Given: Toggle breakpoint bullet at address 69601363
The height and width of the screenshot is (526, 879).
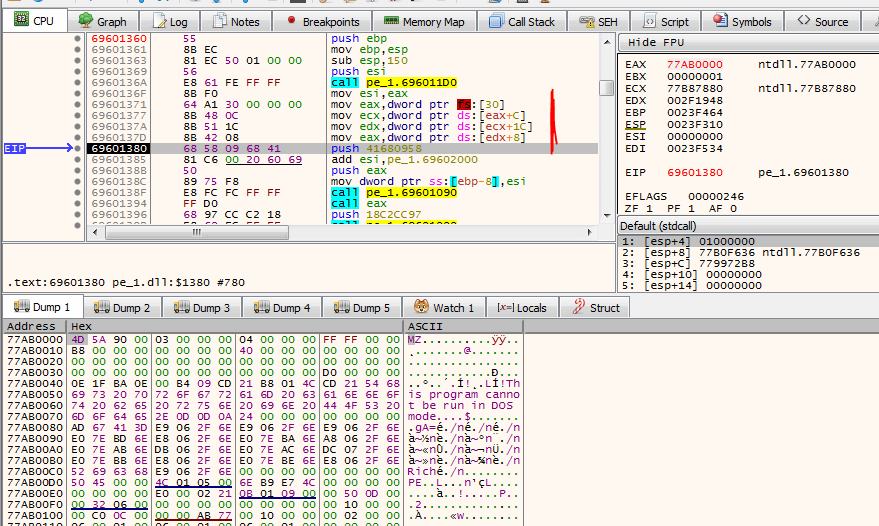Looking at the screenshot, I should tap(77, 61).
